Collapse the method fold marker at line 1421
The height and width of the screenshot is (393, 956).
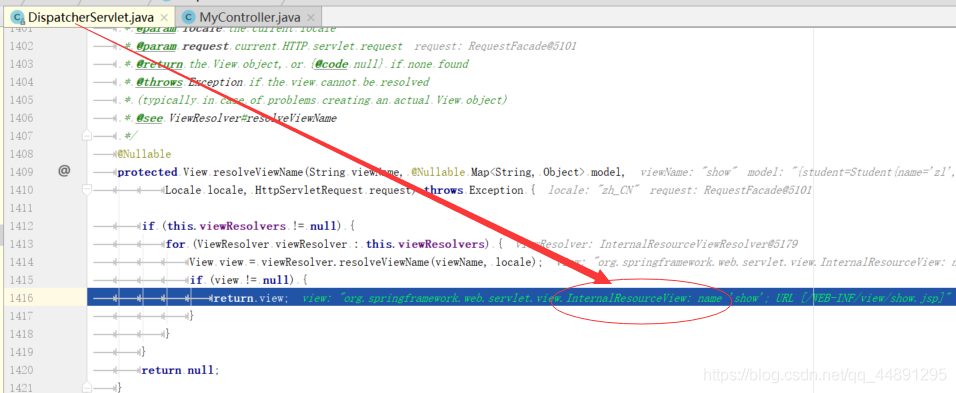(x=87, y=387)
